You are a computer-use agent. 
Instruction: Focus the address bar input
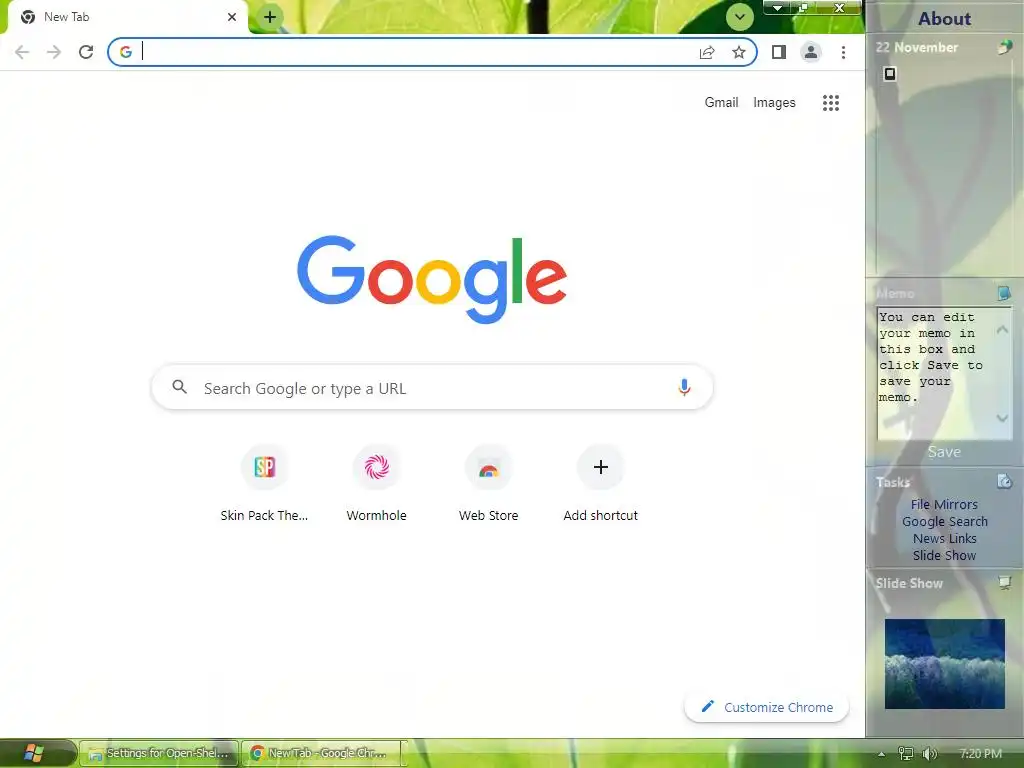(418, 52)
